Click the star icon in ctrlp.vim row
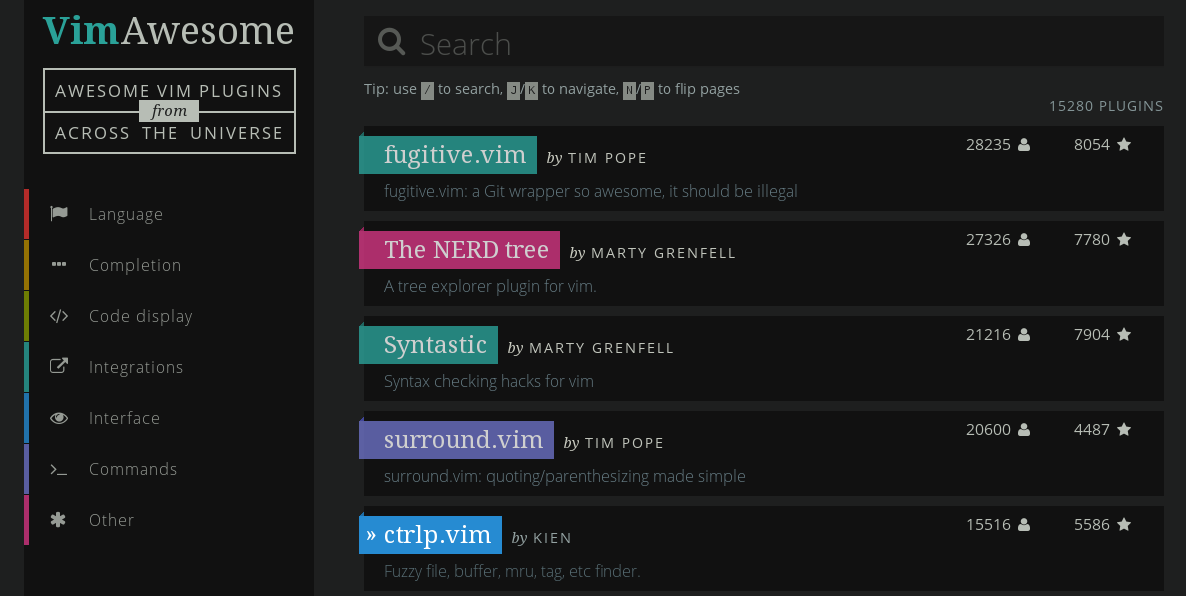This screenshot has width=1186, height=596. [1124, 524]
